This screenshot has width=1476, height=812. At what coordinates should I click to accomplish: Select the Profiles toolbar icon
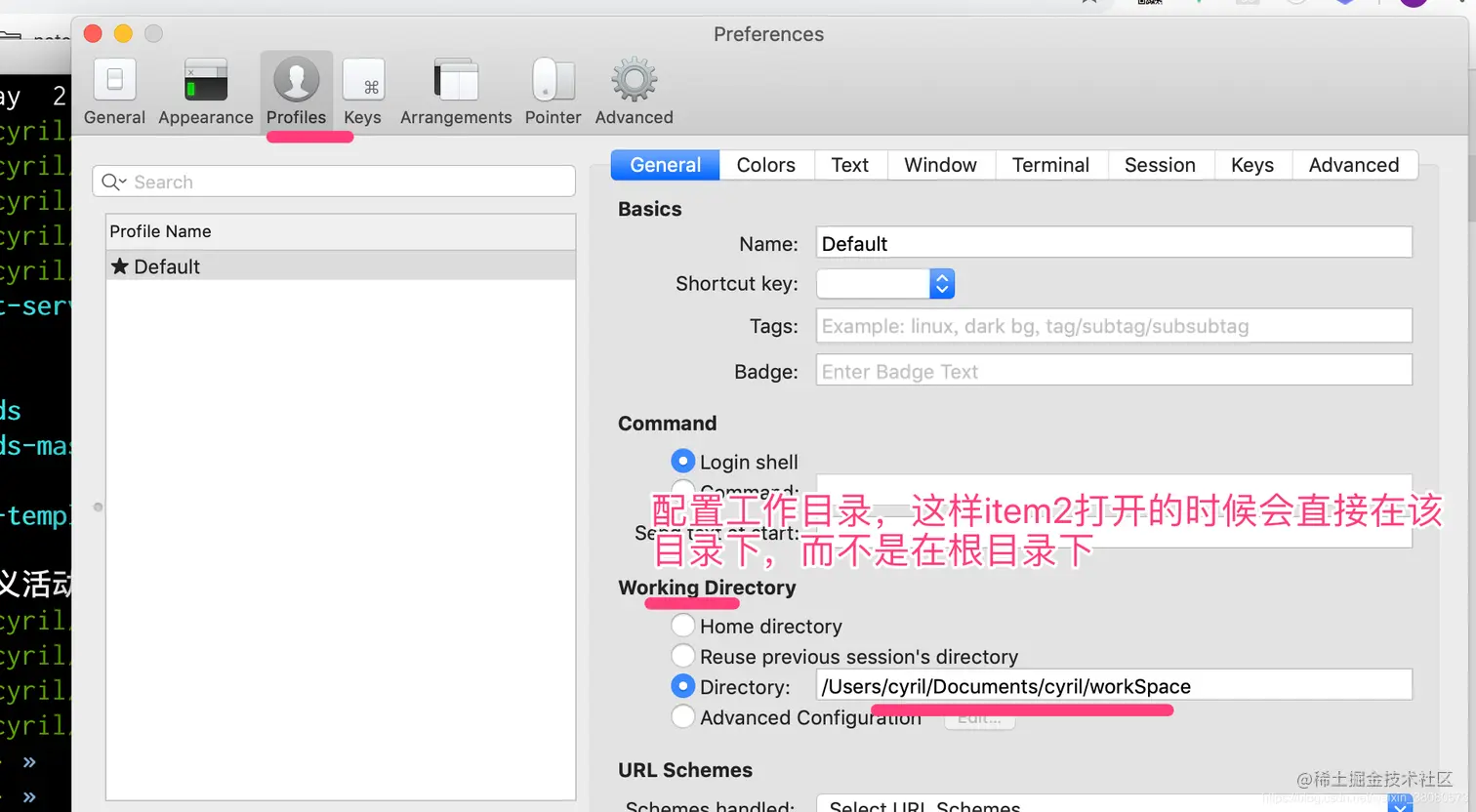(x=297, y=80)
